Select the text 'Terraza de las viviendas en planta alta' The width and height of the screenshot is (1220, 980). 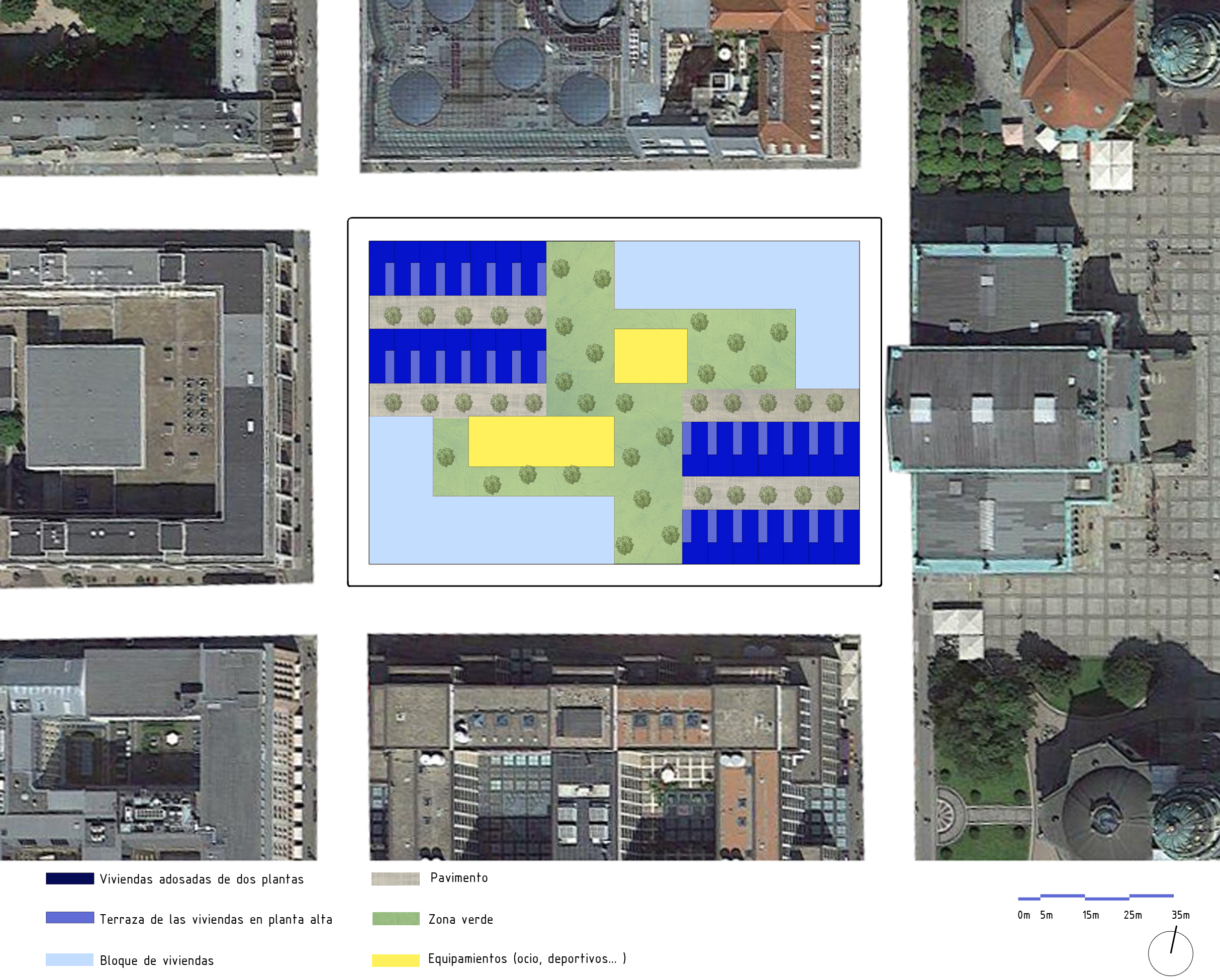pyautogui.click(x=216, y=919)
